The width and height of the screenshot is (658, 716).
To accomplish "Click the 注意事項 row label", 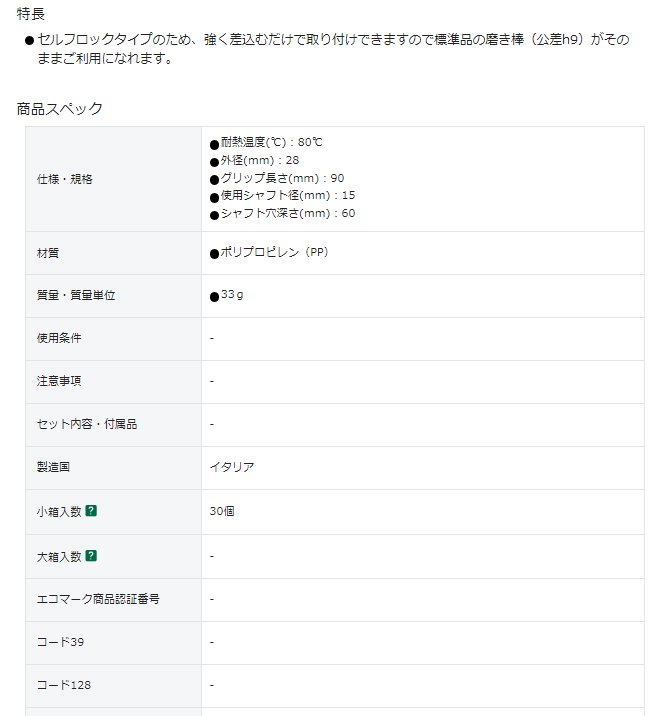I will coord(59,381).
